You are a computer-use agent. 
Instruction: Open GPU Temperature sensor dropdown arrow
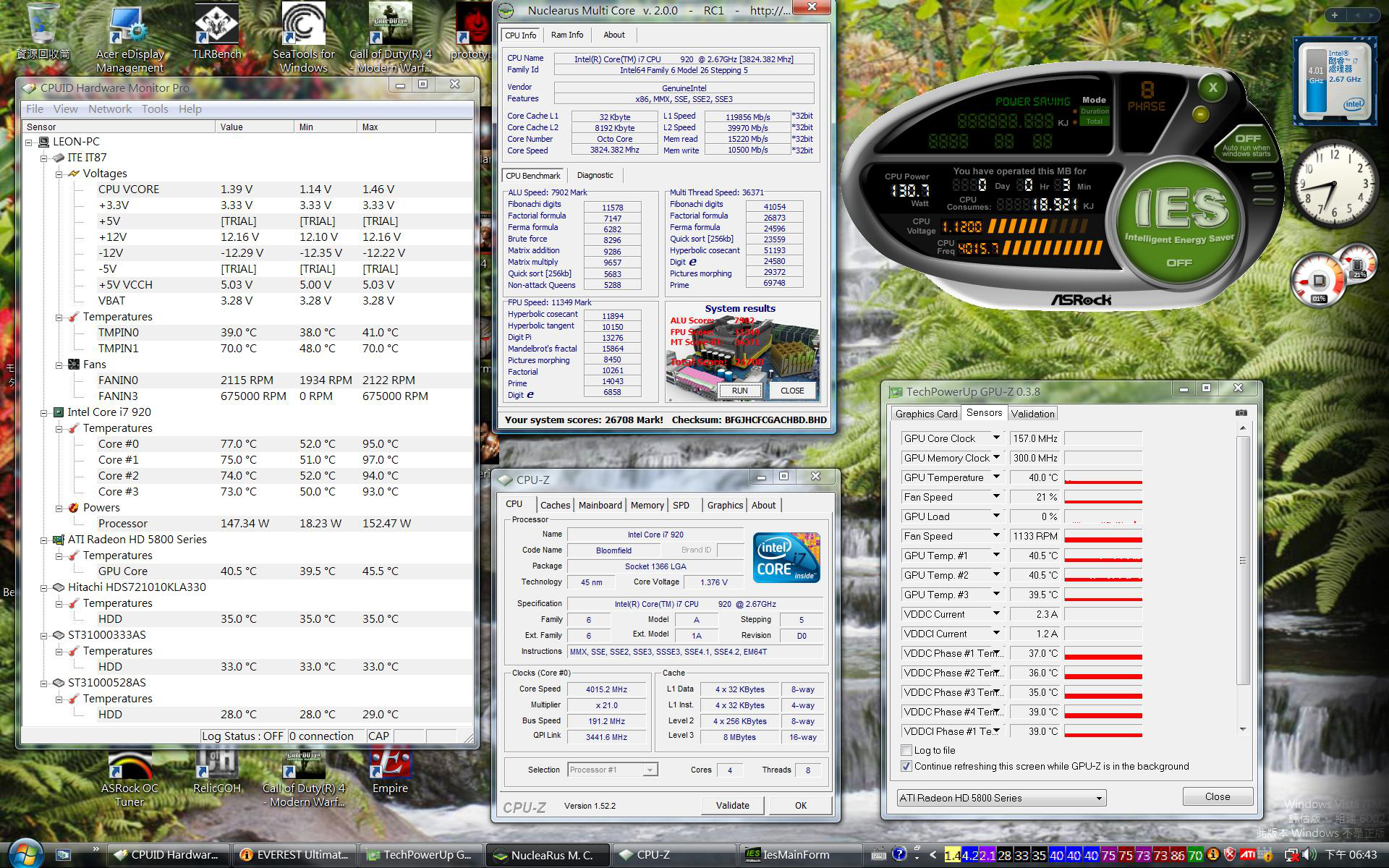click(996, 477)
